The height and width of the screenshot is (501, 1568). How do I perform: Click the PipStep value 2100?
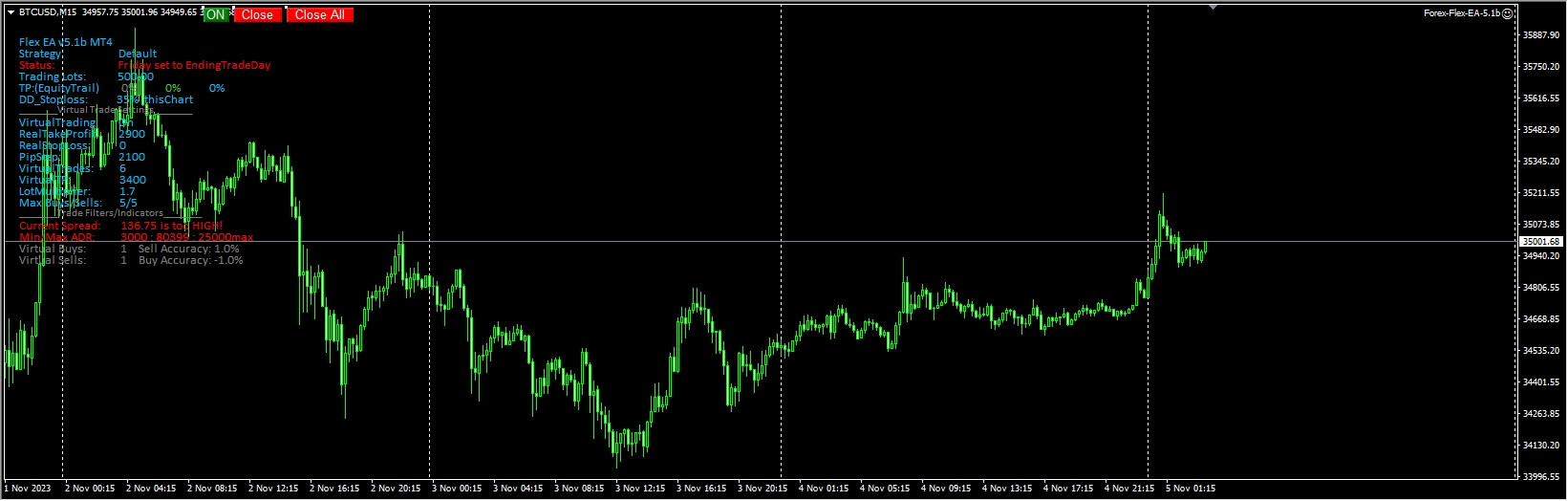(x=132, y=157)
